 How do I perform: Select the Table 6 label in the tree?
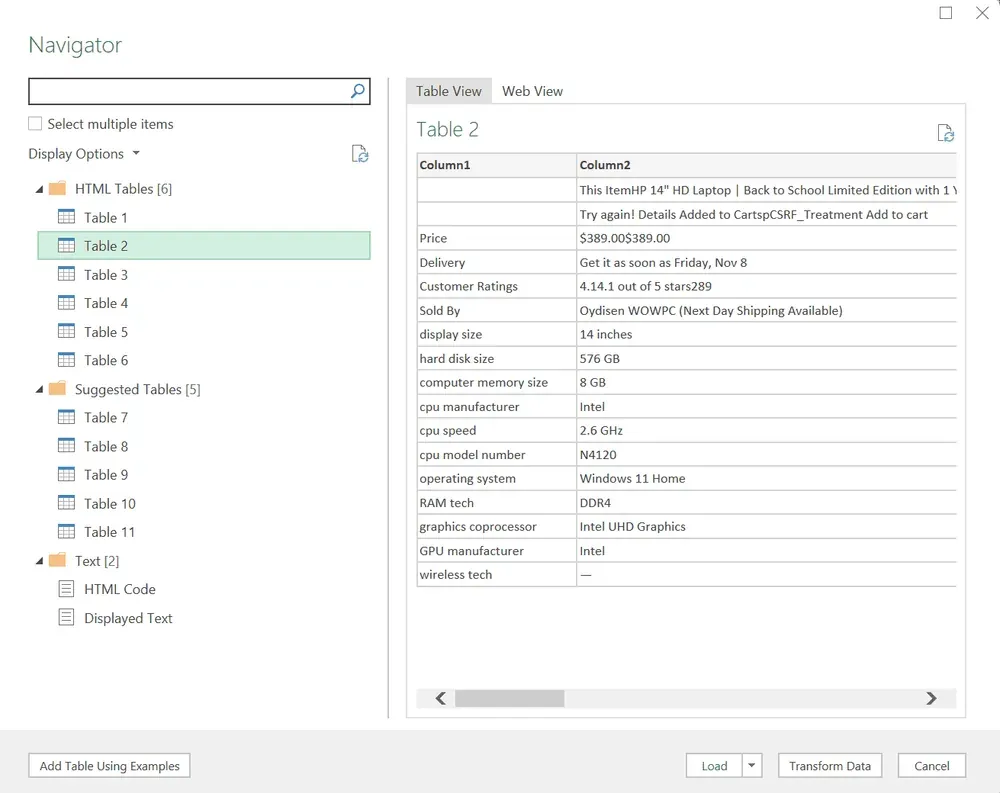[x=106, y=360]
